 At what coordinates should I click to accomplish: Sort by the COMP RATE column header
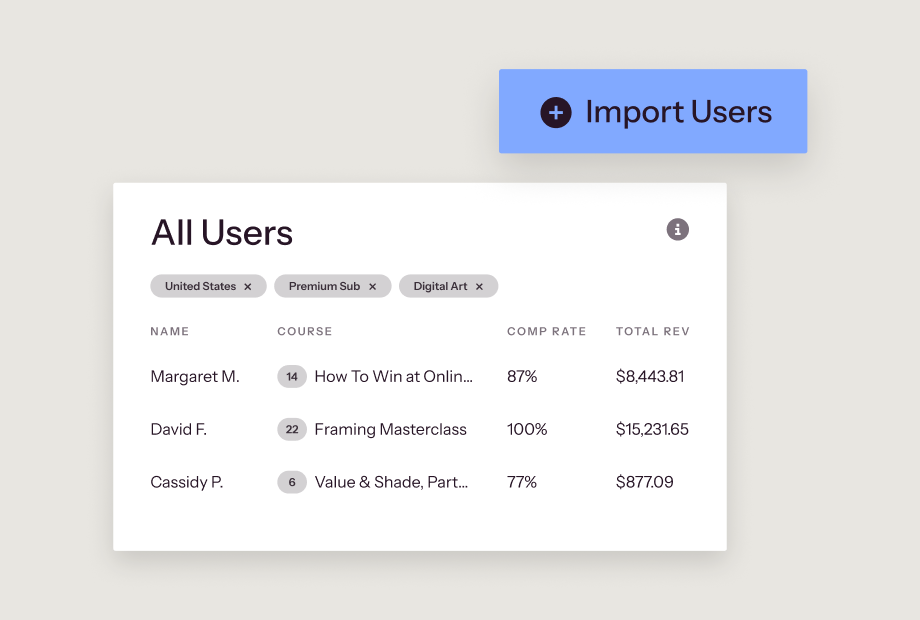coord(546,331)
